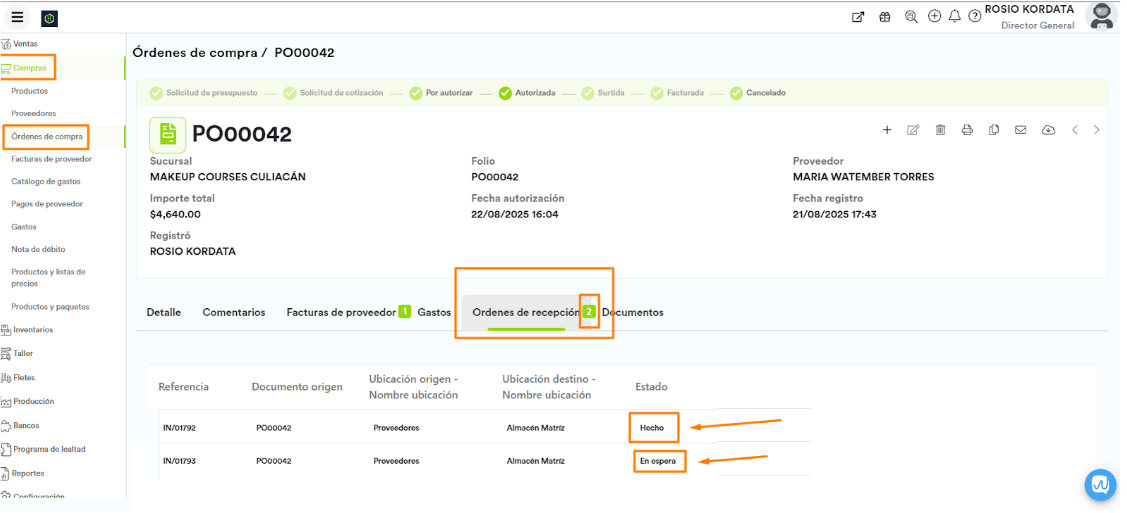Open the notifications bell

(x=955, y=16)
